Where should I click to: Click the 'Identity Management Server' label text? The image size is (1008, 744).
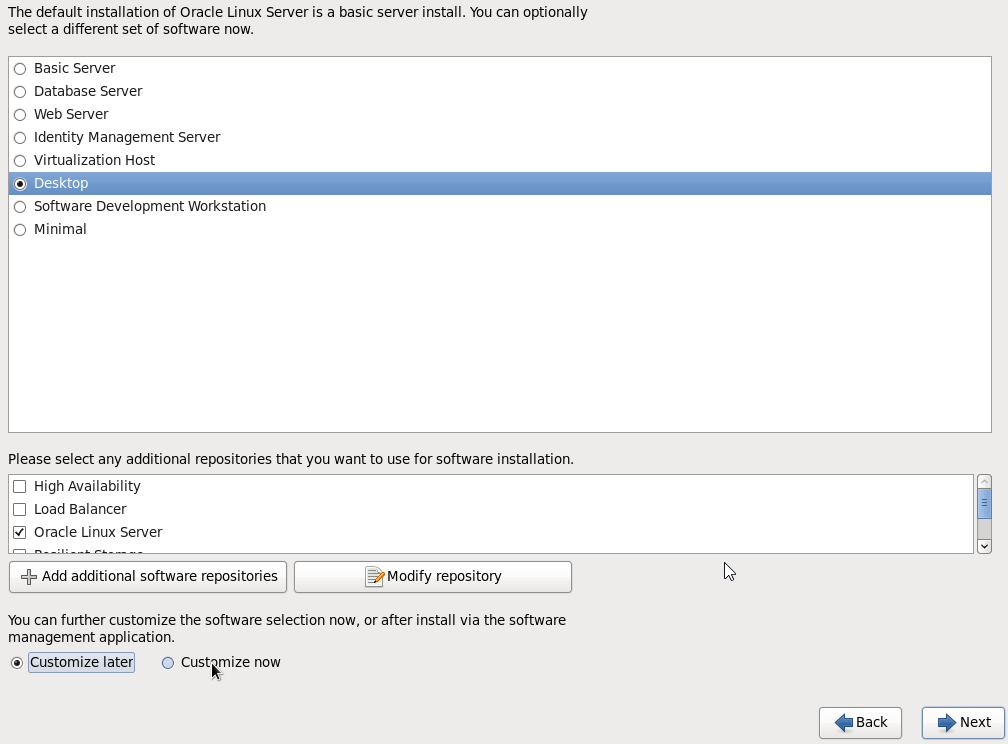pos(127,138)
